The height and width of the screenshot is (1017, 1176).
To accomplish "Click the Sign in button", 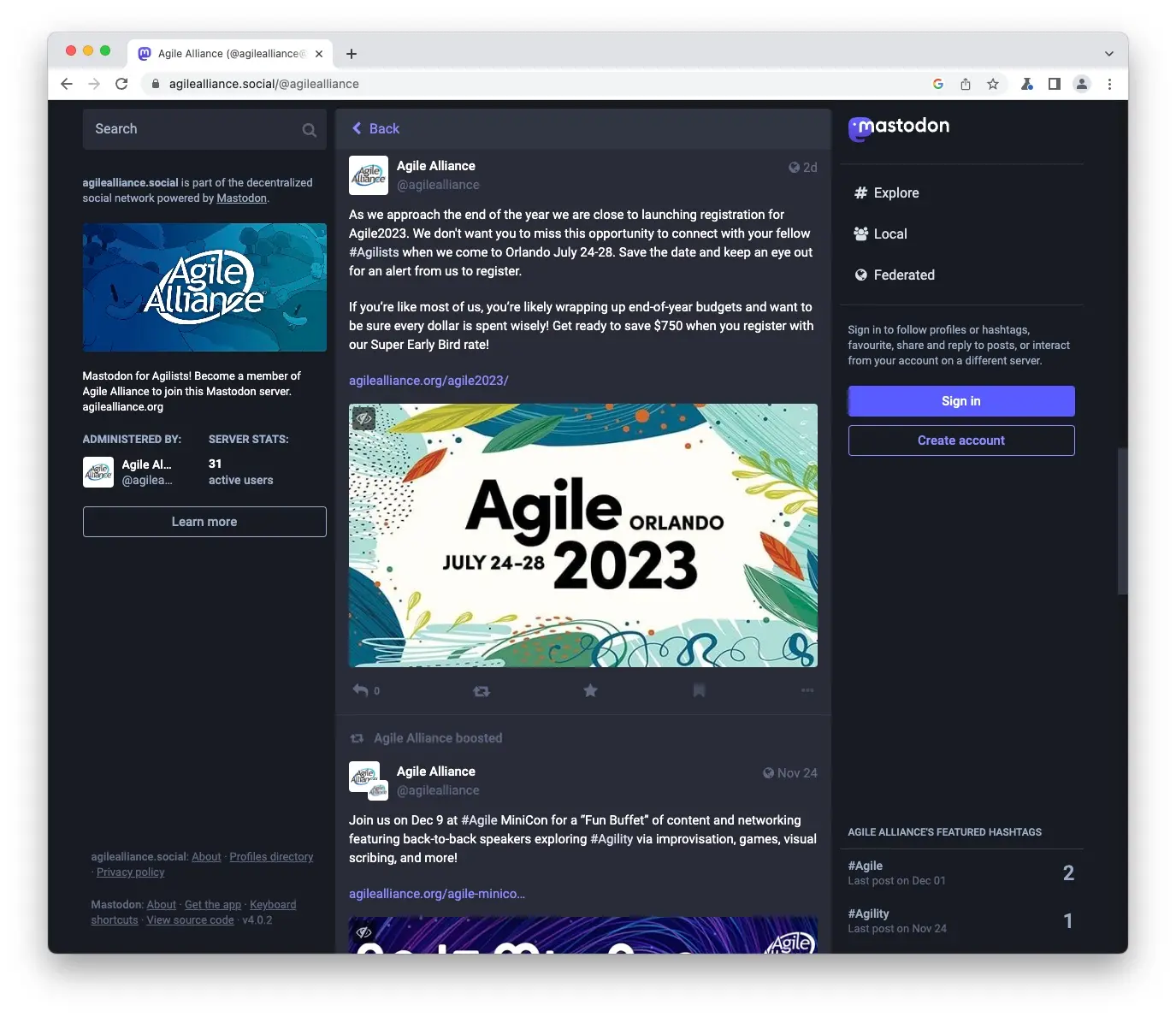I will point(961,401).
